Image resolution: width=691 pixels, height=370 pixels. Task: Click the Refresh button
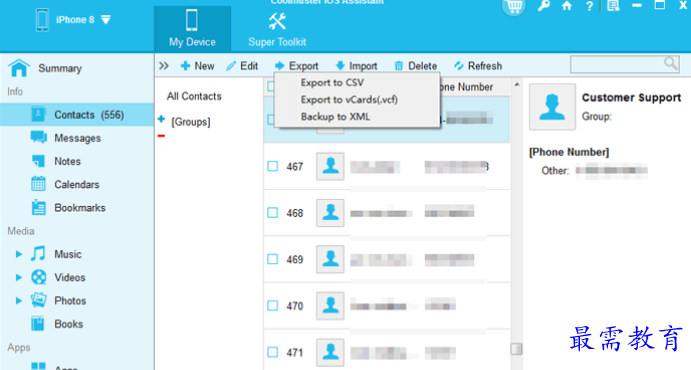[x=478, y=66]
